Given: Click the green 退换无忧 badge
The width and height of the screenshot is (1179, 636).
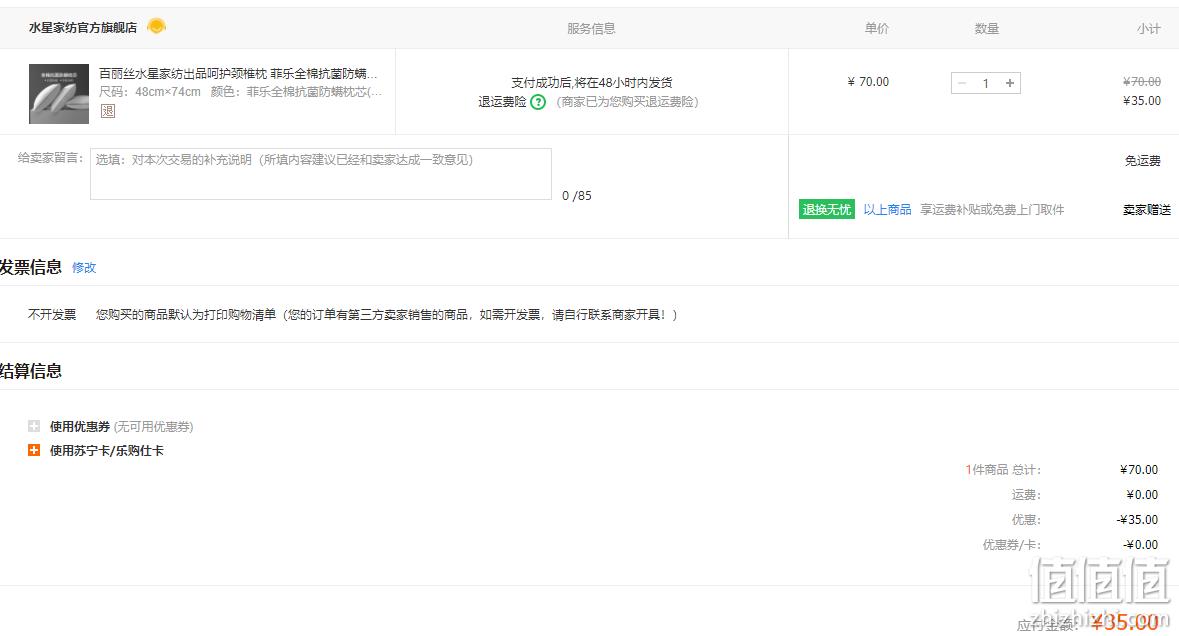Looking at the screenshot, I should tap(826, 210).
